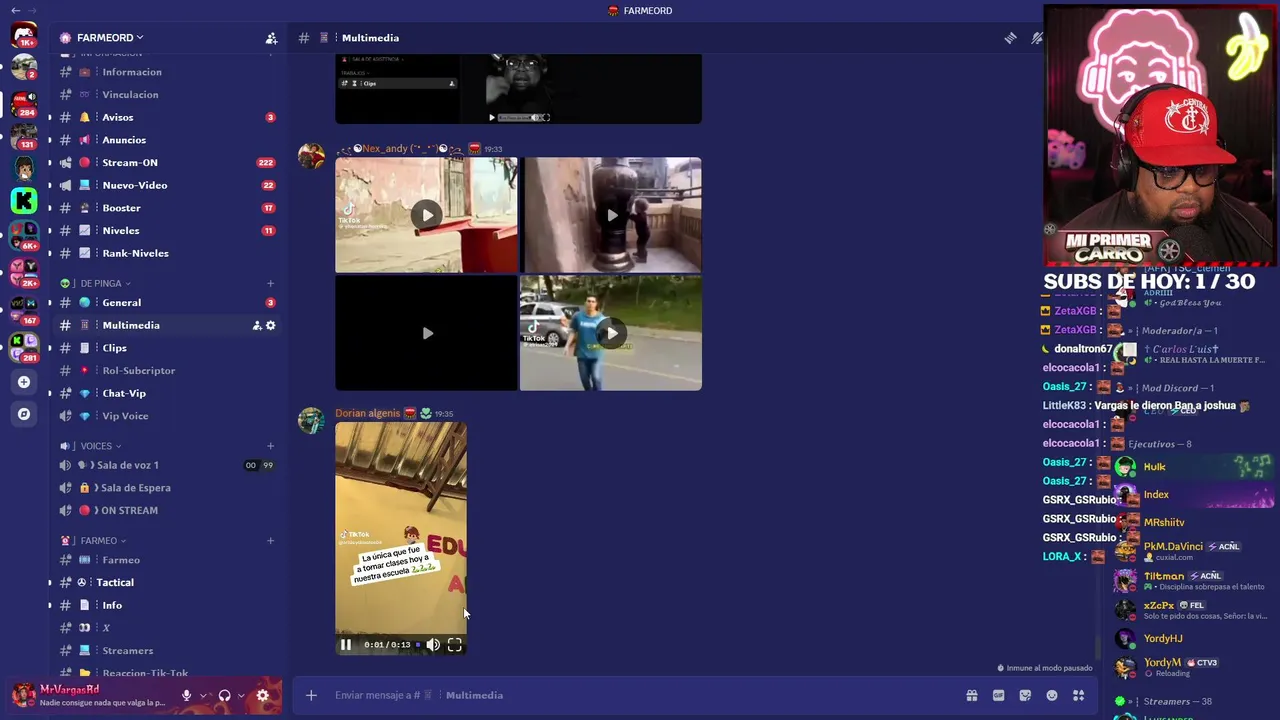Go back using the back arrow
The image size is (1280, 720).
(15, 10)
